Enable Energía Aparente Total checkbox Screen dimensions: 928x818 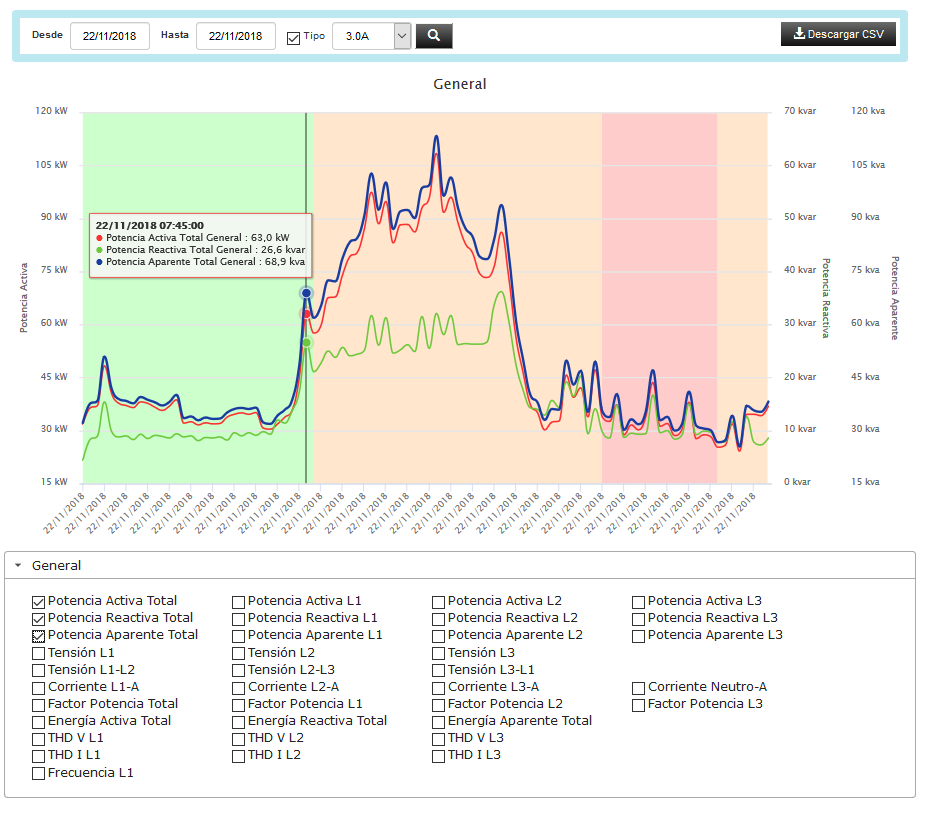(x=439, y=722)
